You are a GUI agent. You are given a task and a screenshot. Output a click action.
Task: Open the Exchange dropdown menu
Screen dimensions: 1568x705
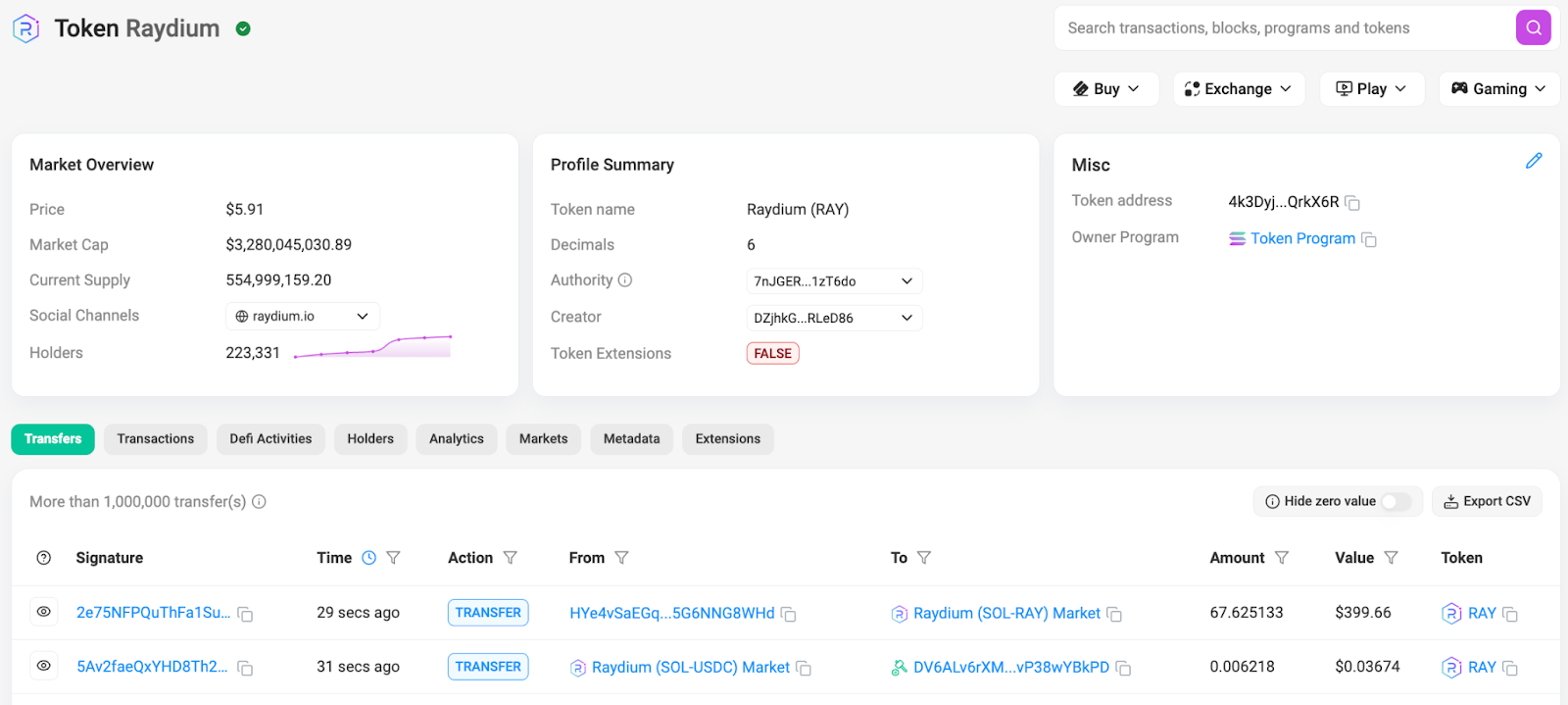[1238, 89]
